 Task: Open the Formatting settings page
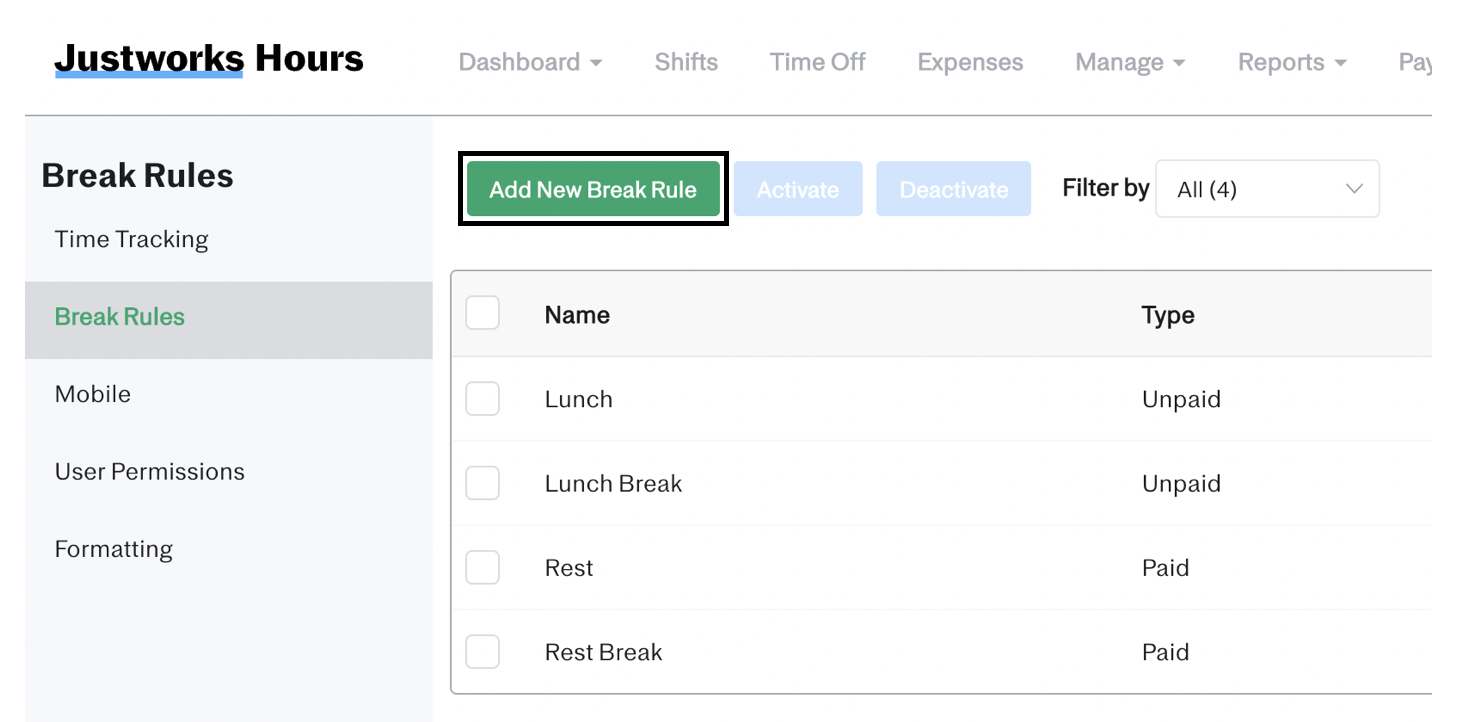[x=113, y=548]
